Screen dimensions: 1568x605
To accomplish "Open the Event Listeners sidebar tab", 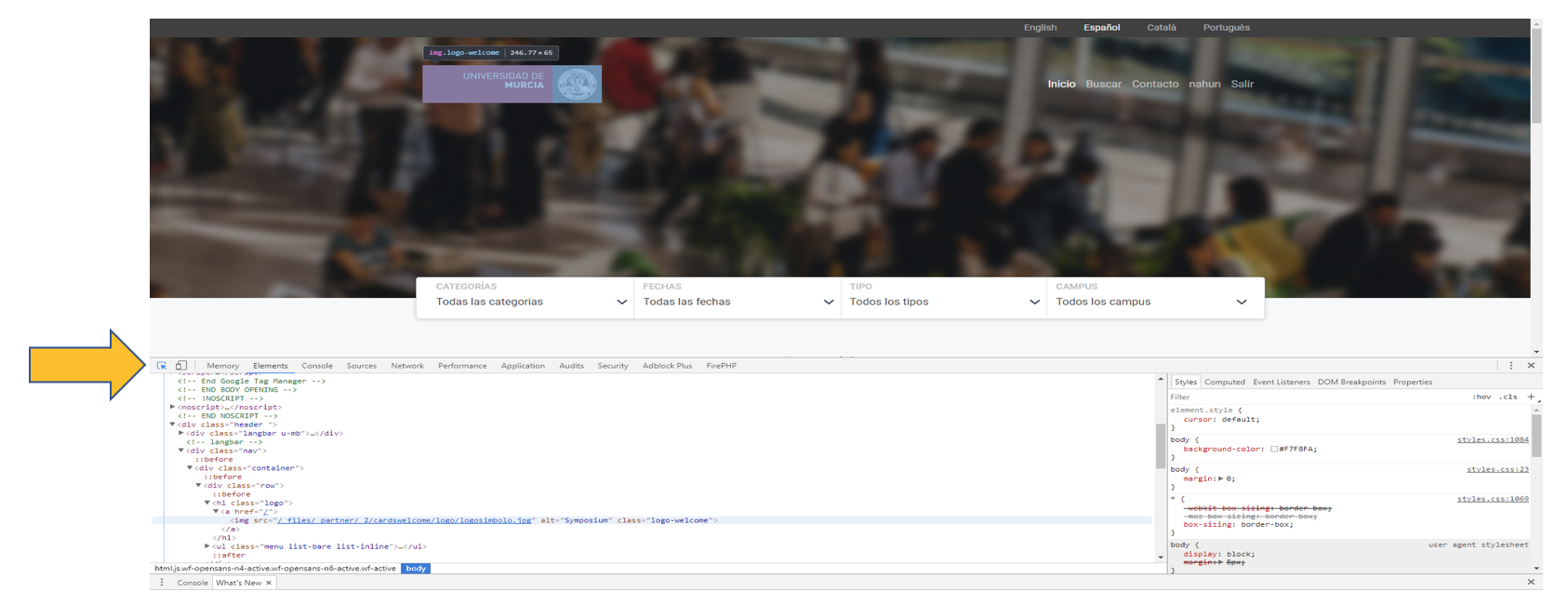I will tap(1282, 382).
